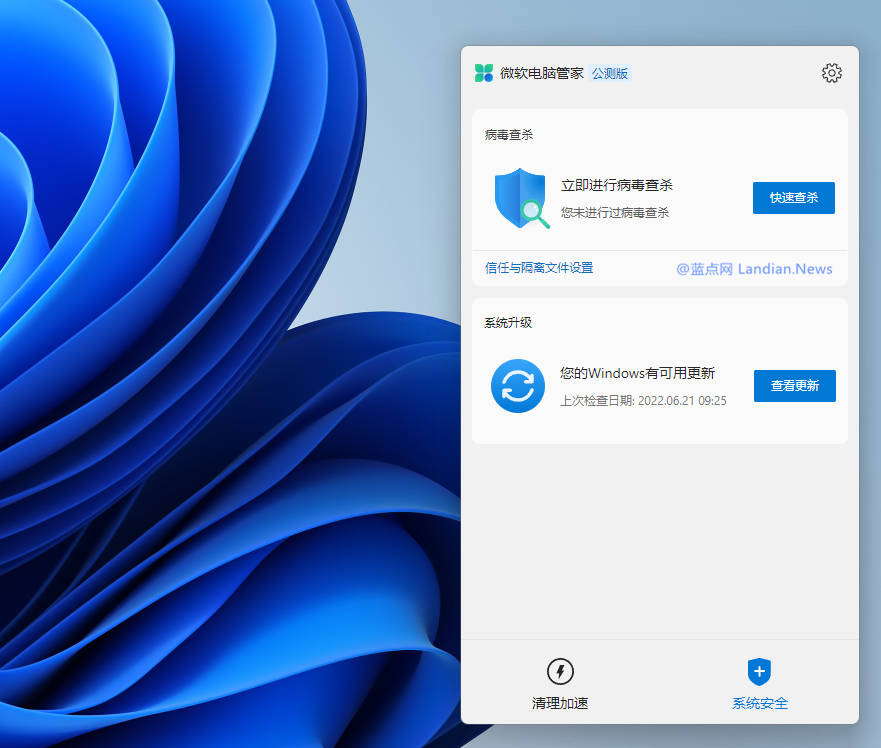The width and height of the screenshot is (881, 748).
Task: Click the 公测版 beta badge
Action: pos(610,74)
